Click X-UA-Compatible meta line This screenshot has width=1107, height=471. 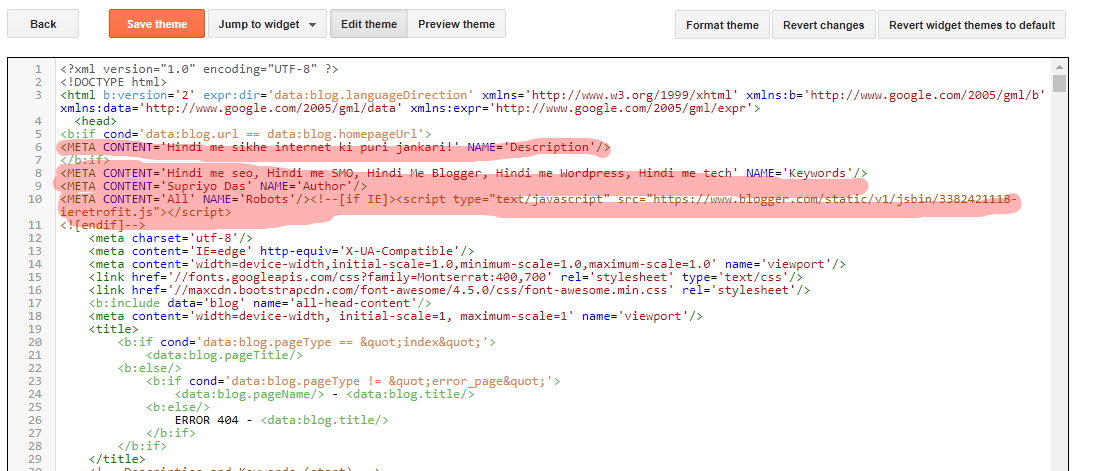pyautogui.click(x=281, y=251)
